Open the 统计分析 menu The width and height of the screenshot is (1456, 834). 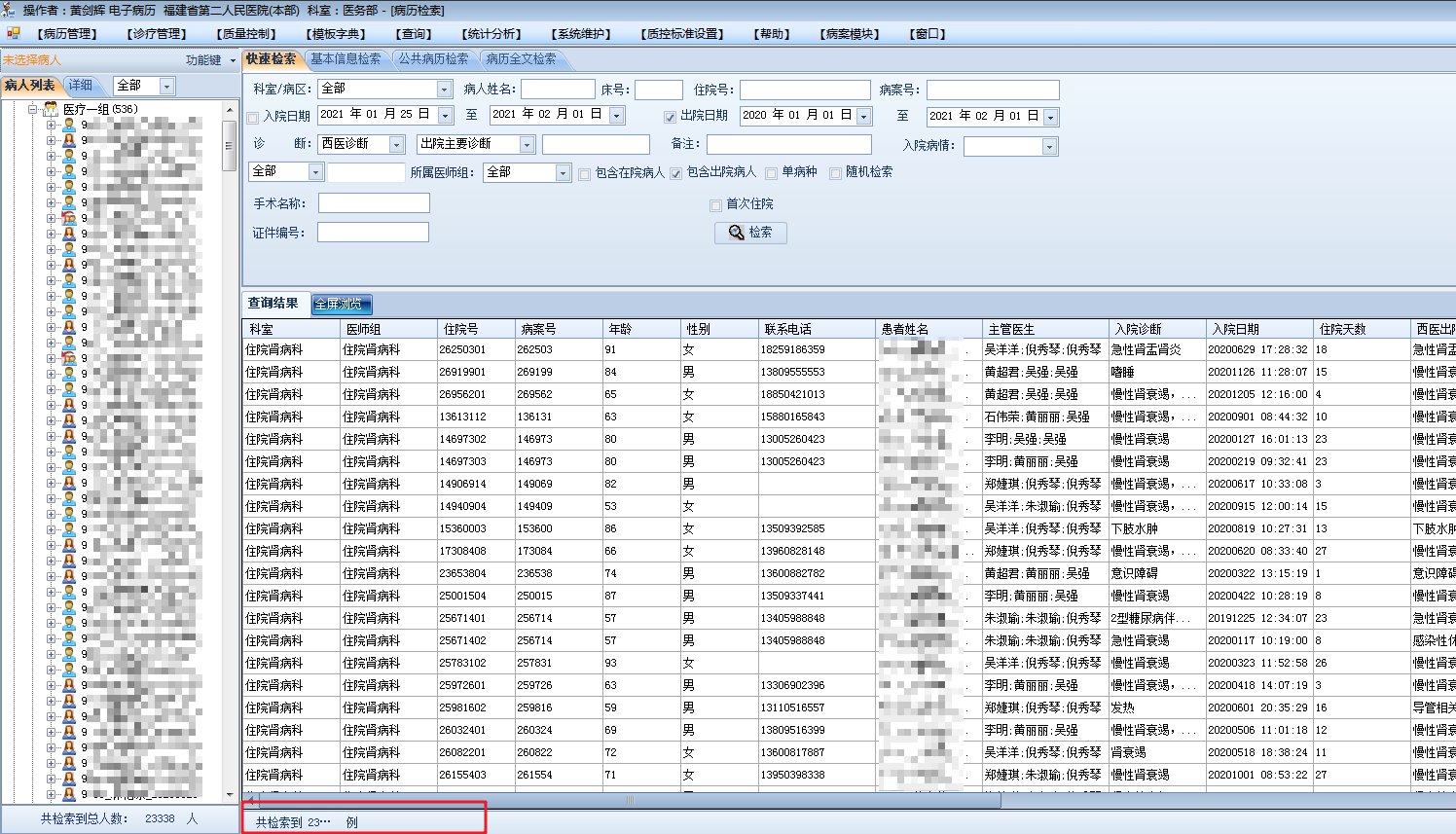[491, 33]
